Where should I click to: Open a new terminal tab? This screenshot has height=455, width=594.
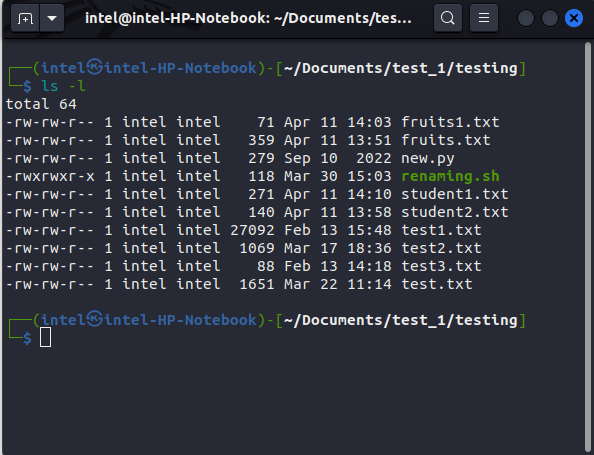(x=25, y=18)
